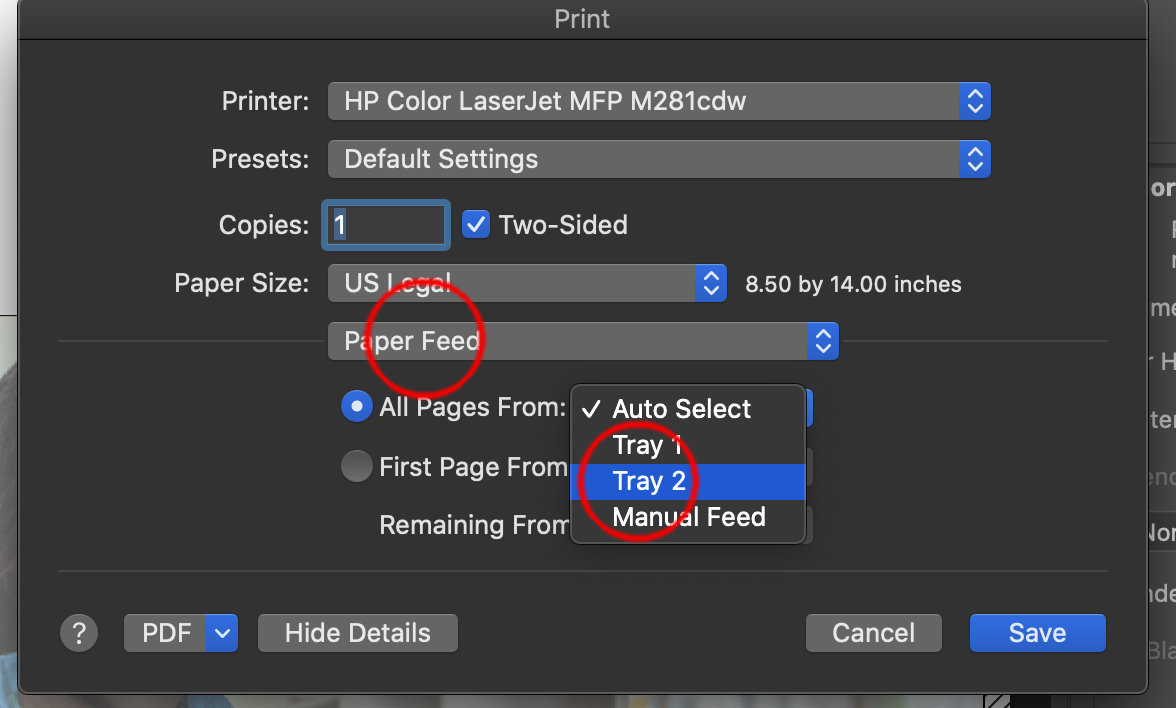
Task: Click the Save button
Action: [1037, 632]
